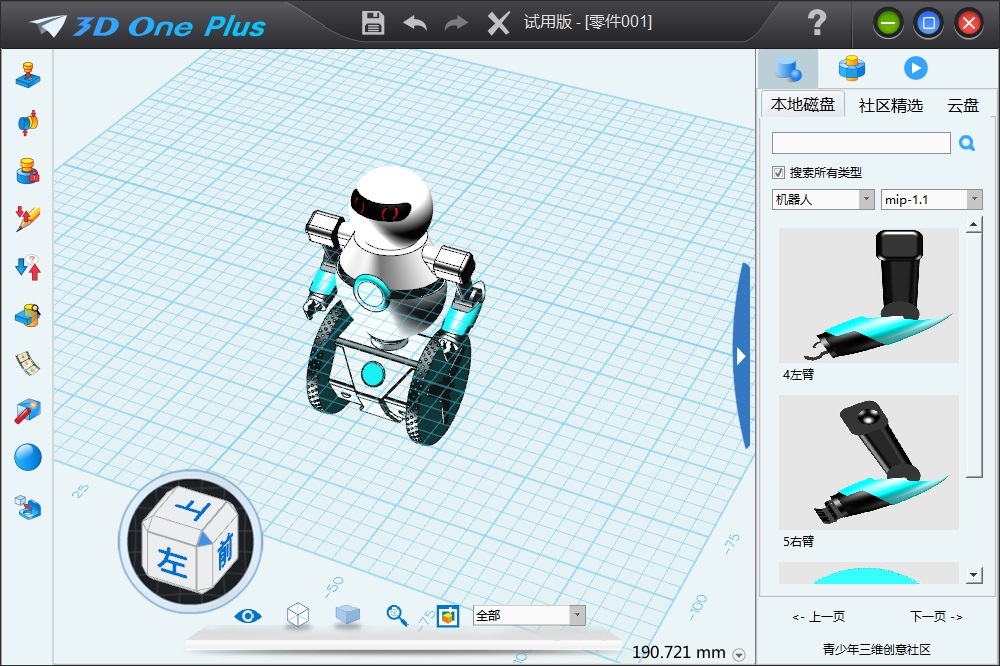Select the 云盘 tab

tap(963, 105)
